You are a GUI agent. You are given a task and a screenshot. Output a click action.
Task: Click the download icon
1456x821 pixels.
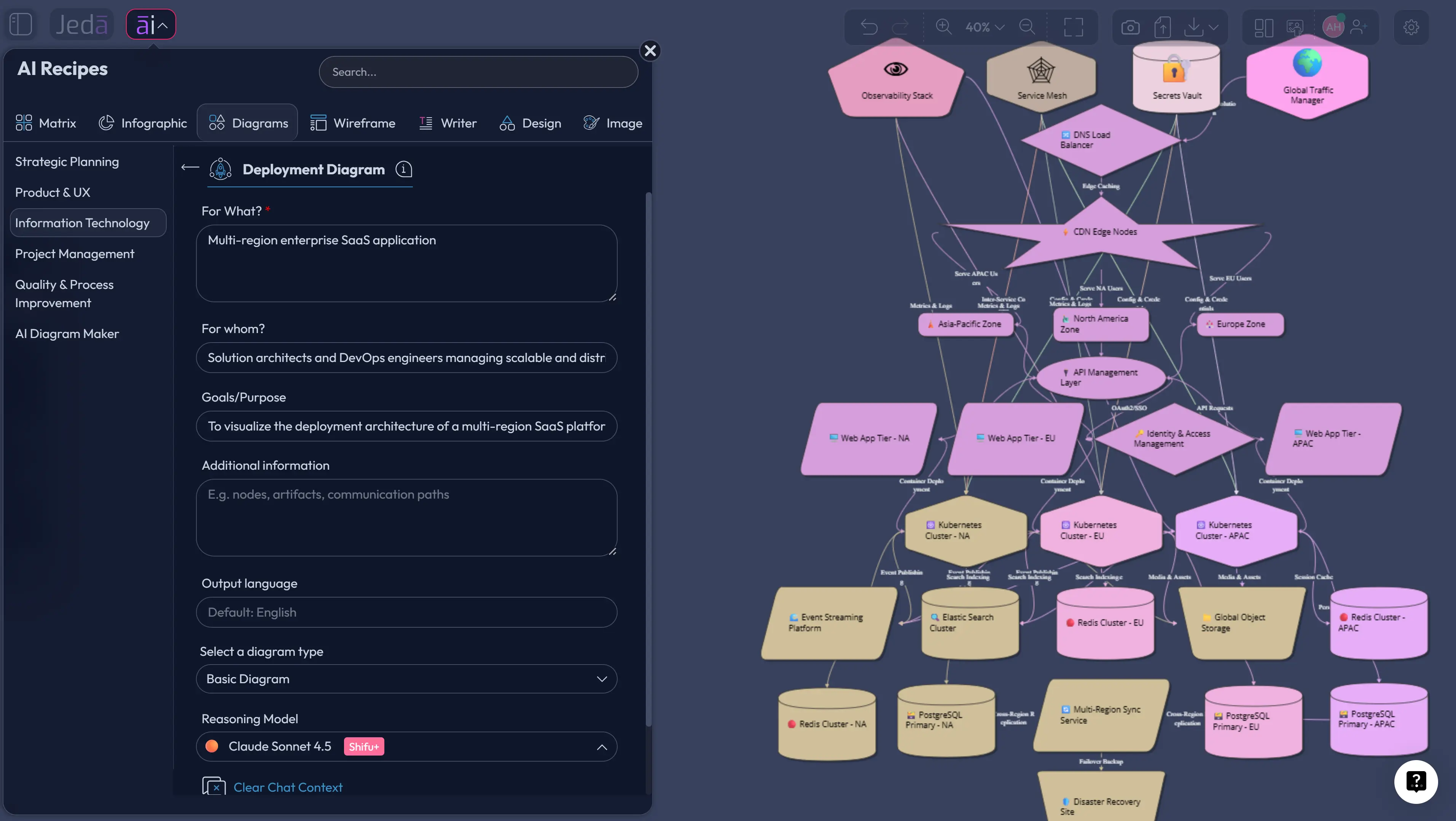click(x=1193, y=27)
